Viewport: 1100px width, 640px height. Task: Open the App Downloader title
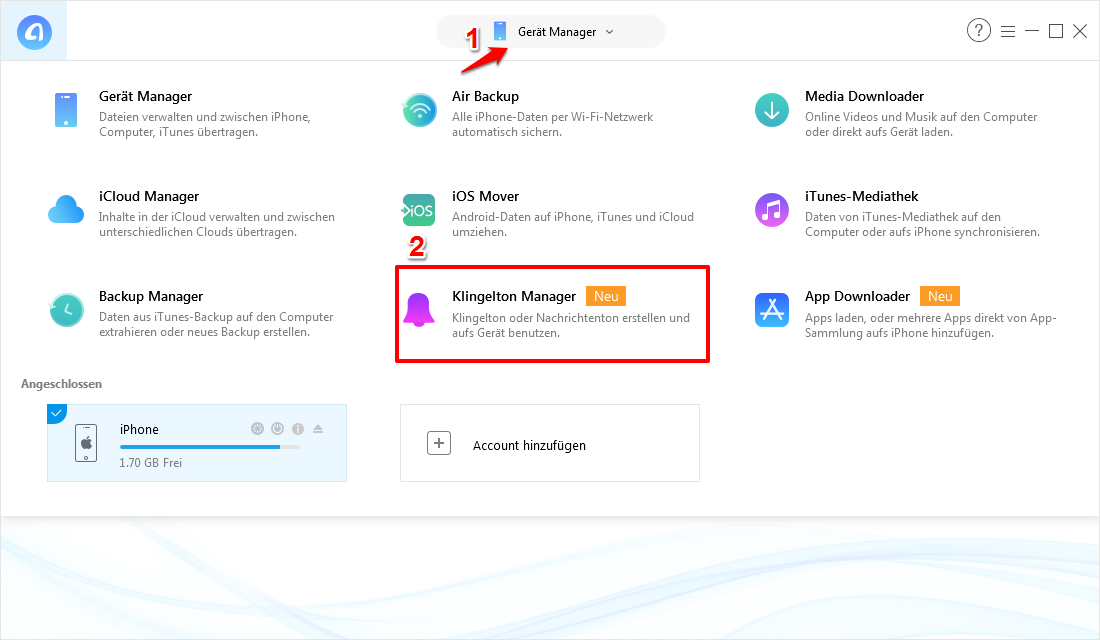click(857, 296)
